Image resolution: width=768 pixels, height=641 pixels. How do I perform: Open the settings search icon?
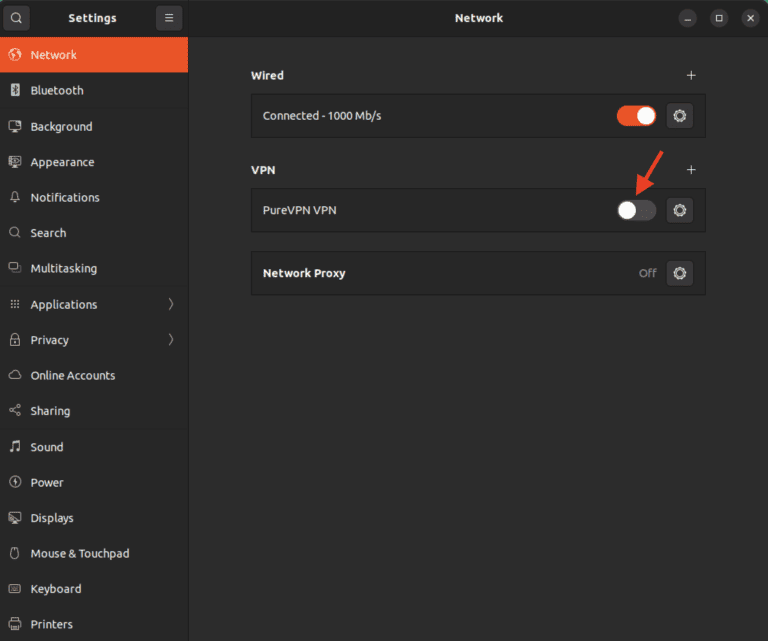point(16,18)
